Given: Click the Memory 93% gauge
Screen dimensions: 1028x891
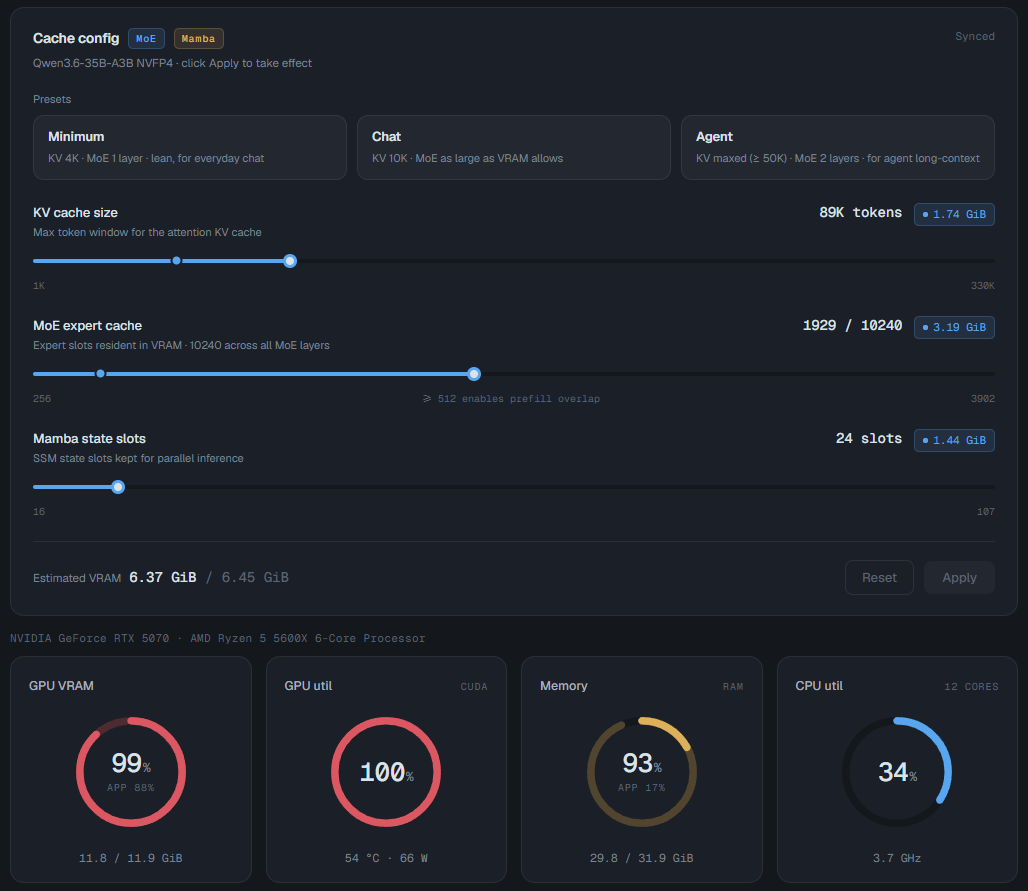Looking at the screenshot, I should point(642,772).
